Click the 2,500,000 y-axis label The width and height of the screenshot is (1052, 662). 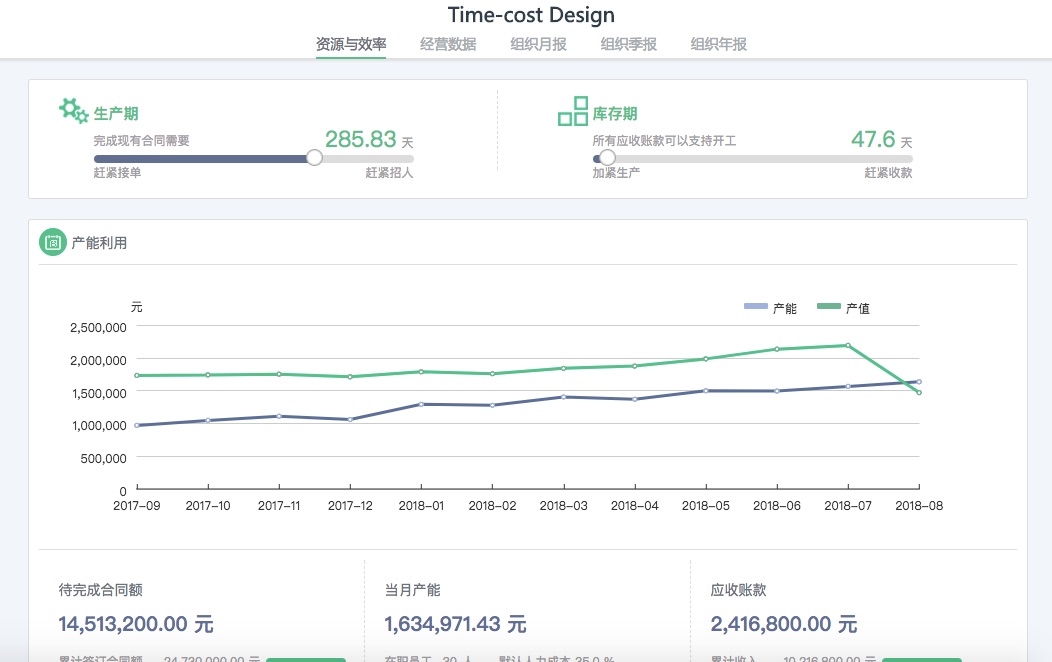98,327
